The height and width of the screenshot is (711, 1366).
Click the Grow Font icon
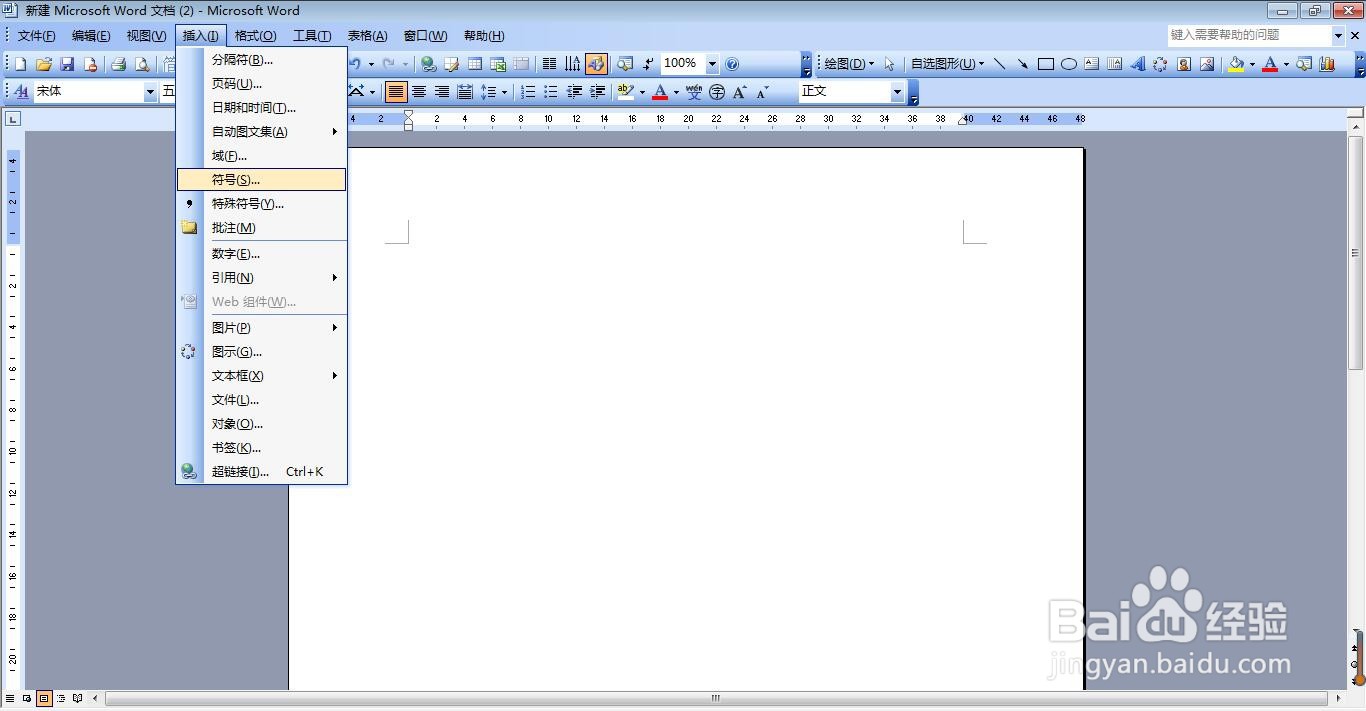pyautogui.click(x=739, y=92)
